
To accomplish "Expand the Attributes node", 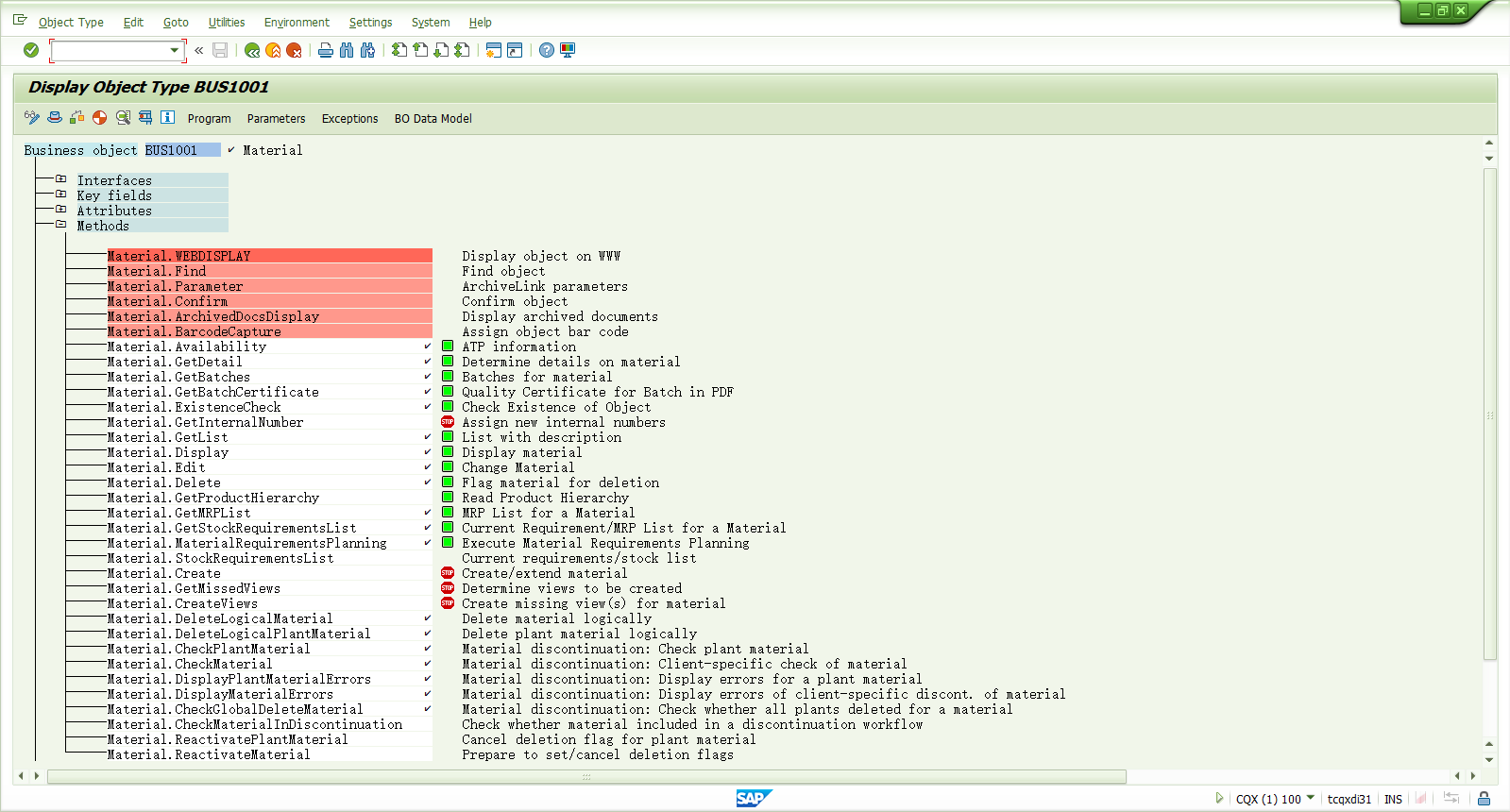I will click(61, 210).
